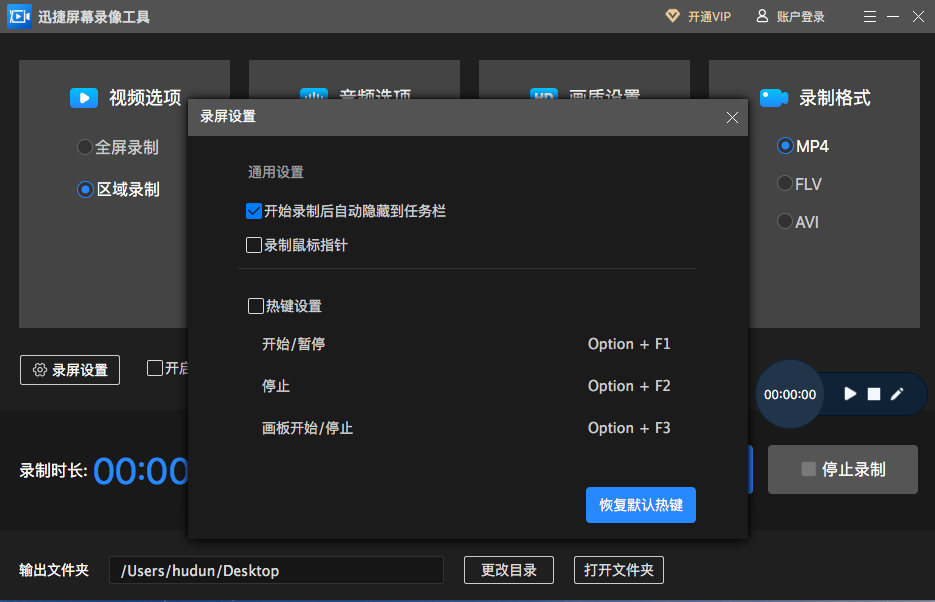This screenshot has width=935, height=602.
Task: Uncheck auto-hide to taskbar option
Action: pos(254,211)
